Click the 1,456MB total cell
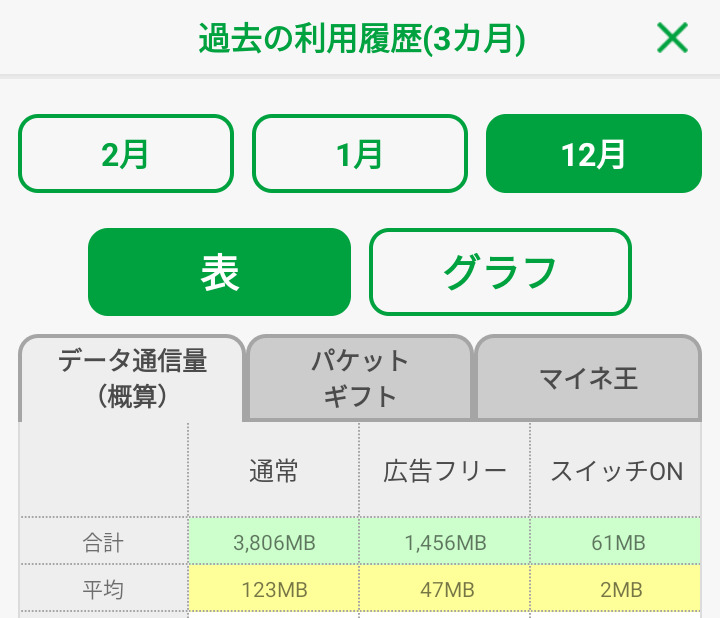 pyautogui.click(x=445, y=543)
